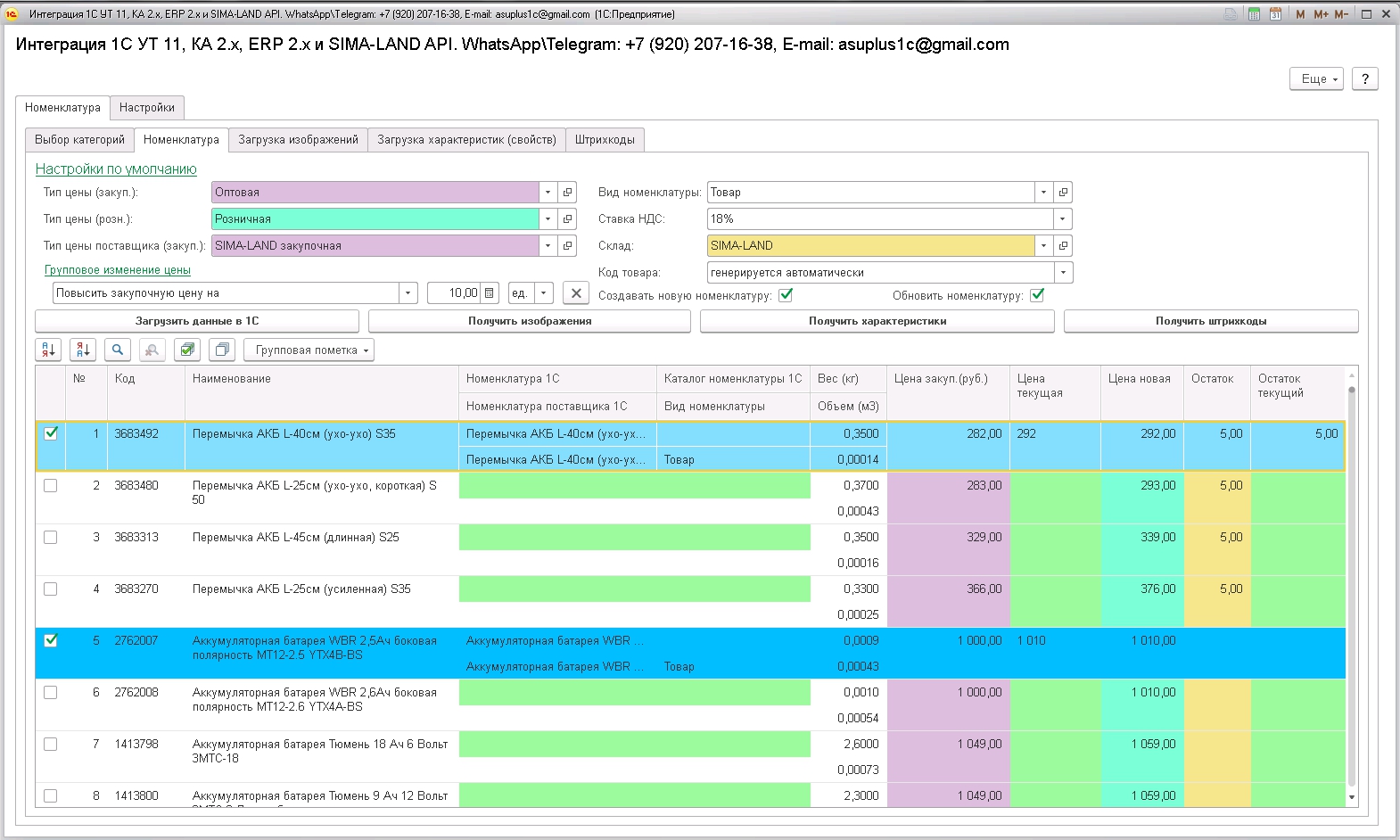Tick the checkbox for row 2762008
This screenshot has width=1400, height=840.
pos(51,693)
